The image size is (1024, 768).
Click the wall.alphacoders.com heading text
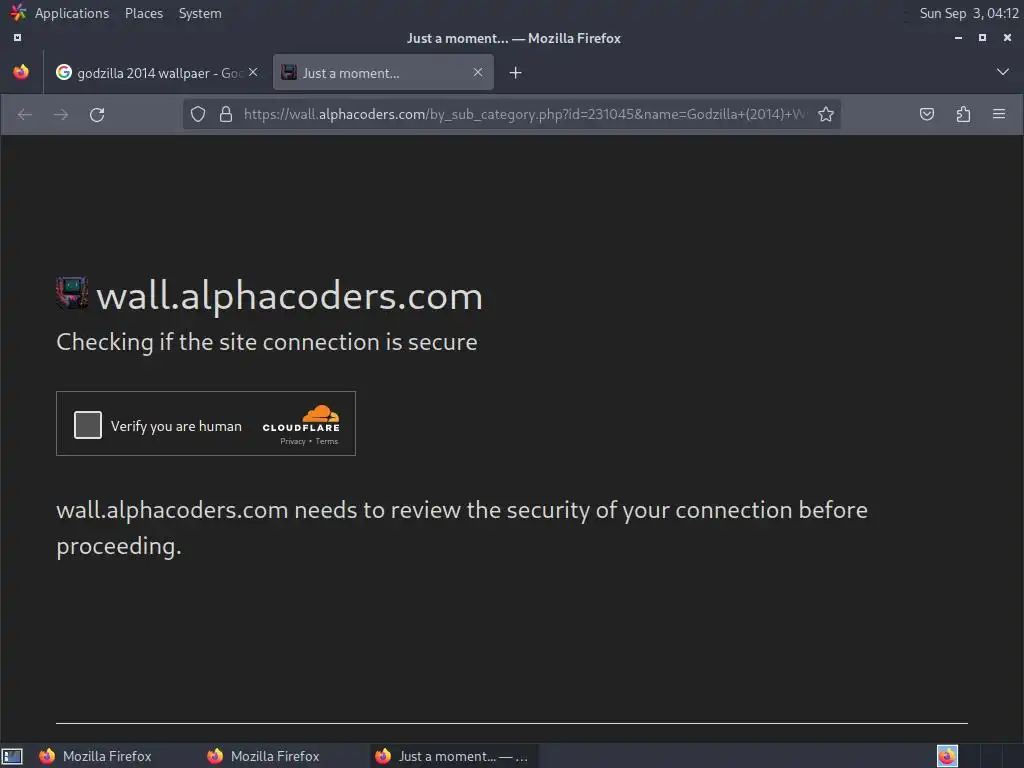[x=289, y=296]
